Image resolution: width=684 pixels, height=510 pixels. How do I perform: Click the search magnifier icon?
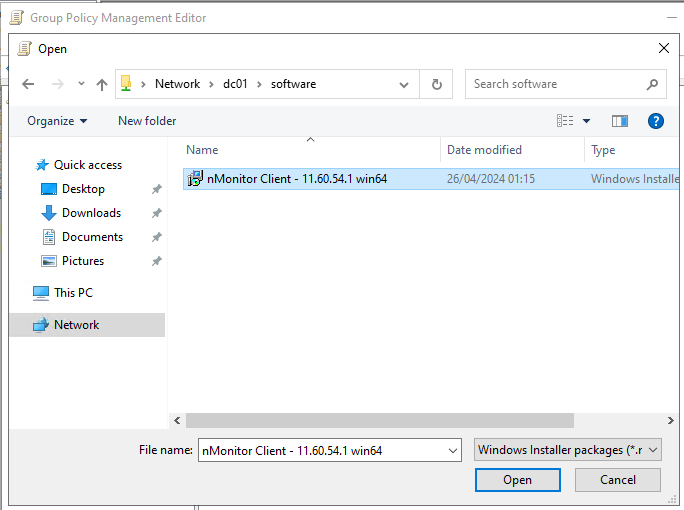(x=652, y=85)
